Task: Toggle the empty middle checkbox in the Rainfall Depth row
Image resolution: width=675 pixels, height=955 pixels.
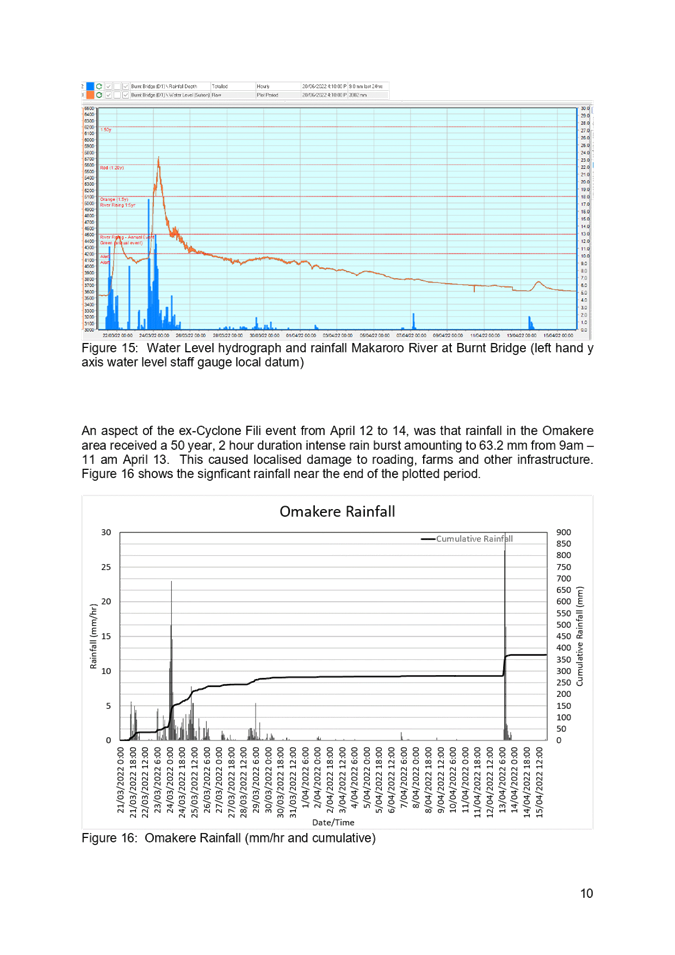Action: pyautogui.click(x=117, y=86)
